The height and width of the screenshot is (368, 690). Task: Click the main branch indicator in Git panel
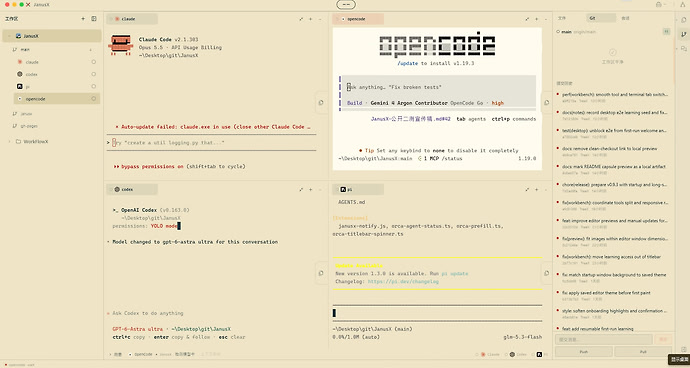[565, 32]
